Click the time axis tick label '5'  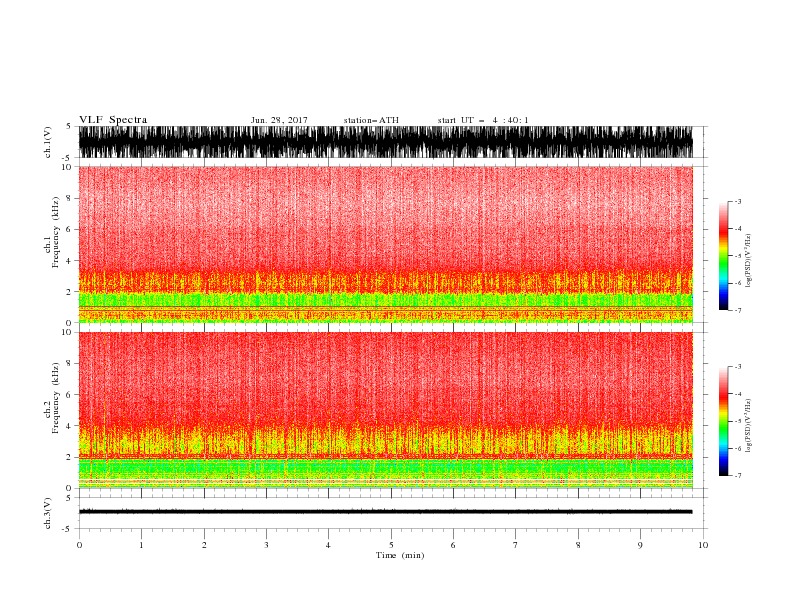391,545
